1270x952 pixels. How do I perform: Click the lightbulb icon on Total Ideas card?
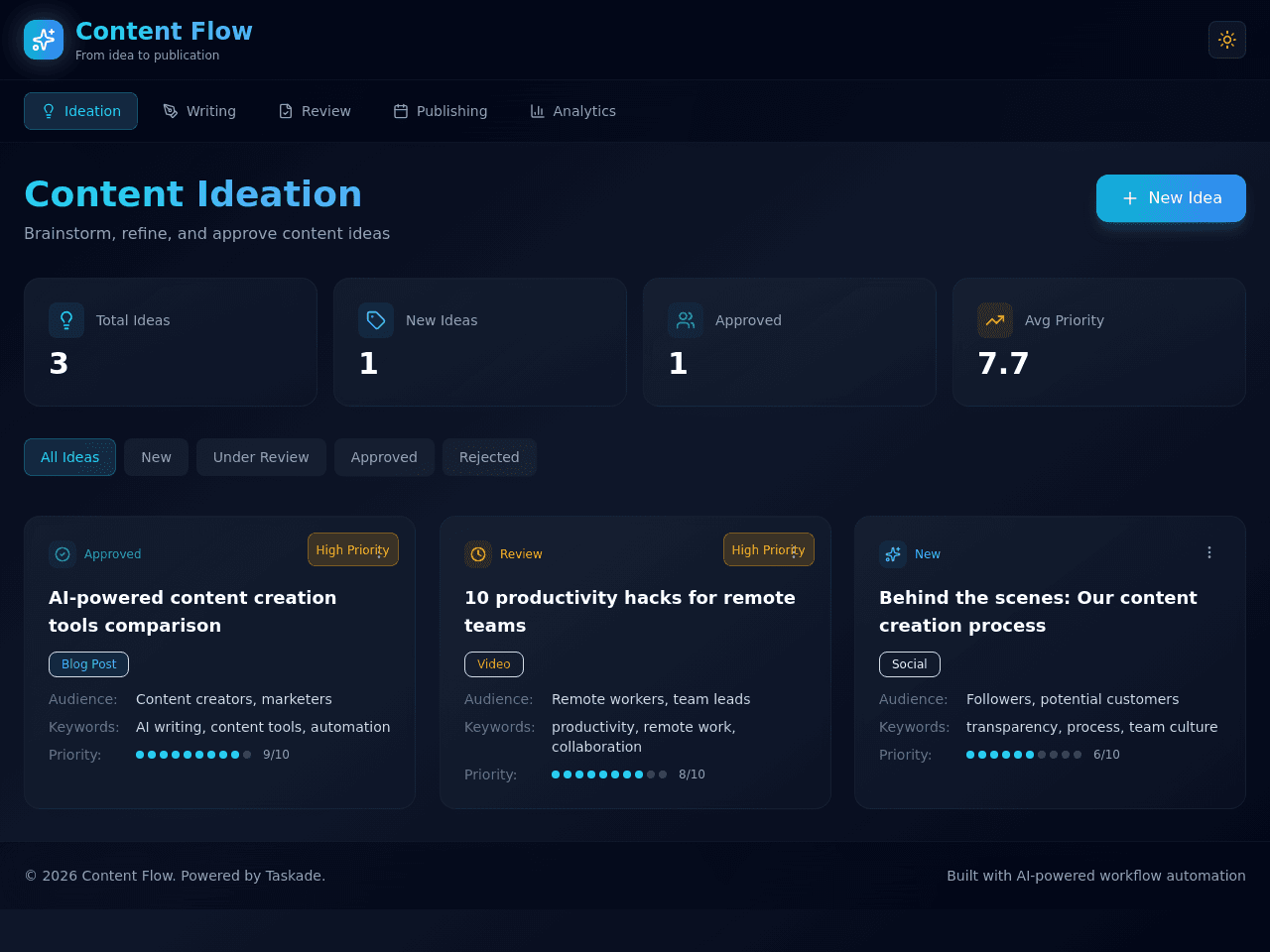pyautogui.click(x=66, y=320)
